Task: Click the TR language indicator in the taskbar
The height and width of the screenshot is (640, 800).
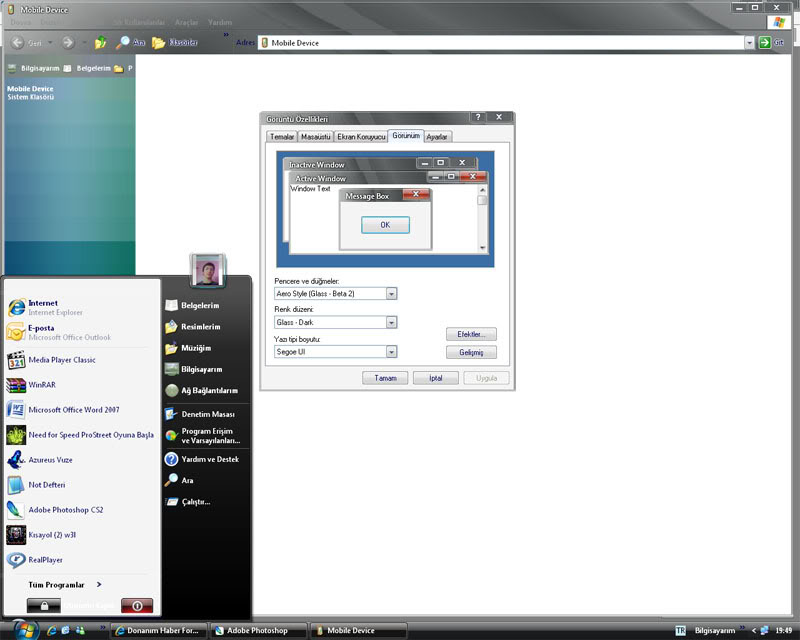Action: click(x=680, y=631)
